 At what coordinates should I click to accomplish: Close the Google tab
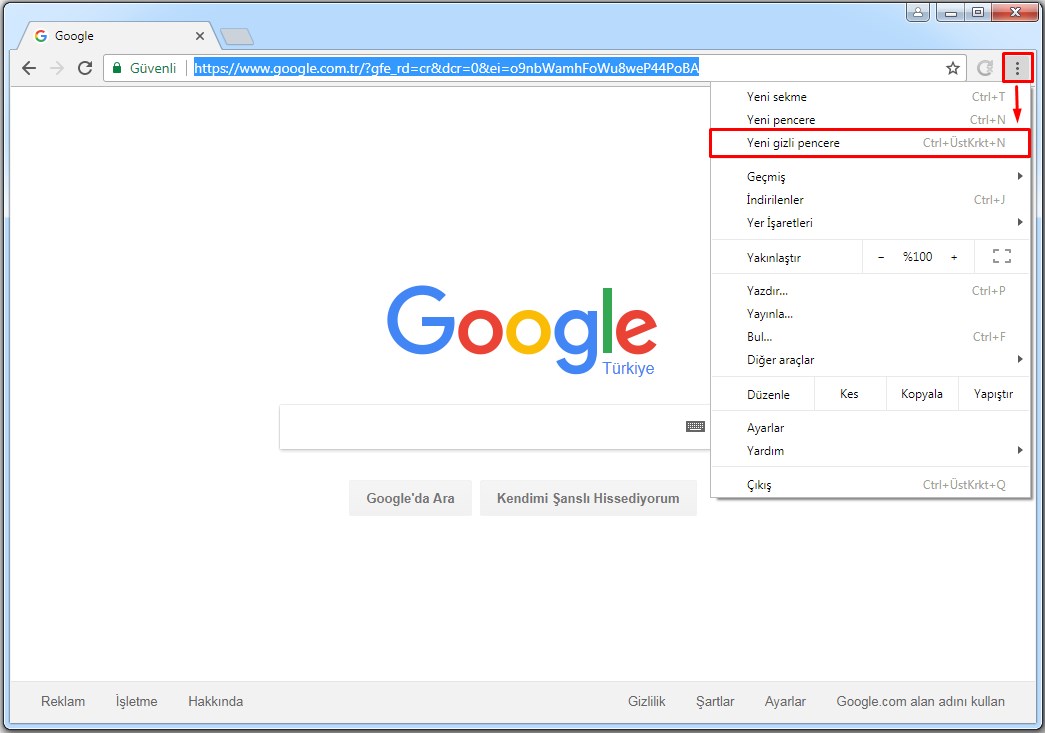(x=200, y=36)
